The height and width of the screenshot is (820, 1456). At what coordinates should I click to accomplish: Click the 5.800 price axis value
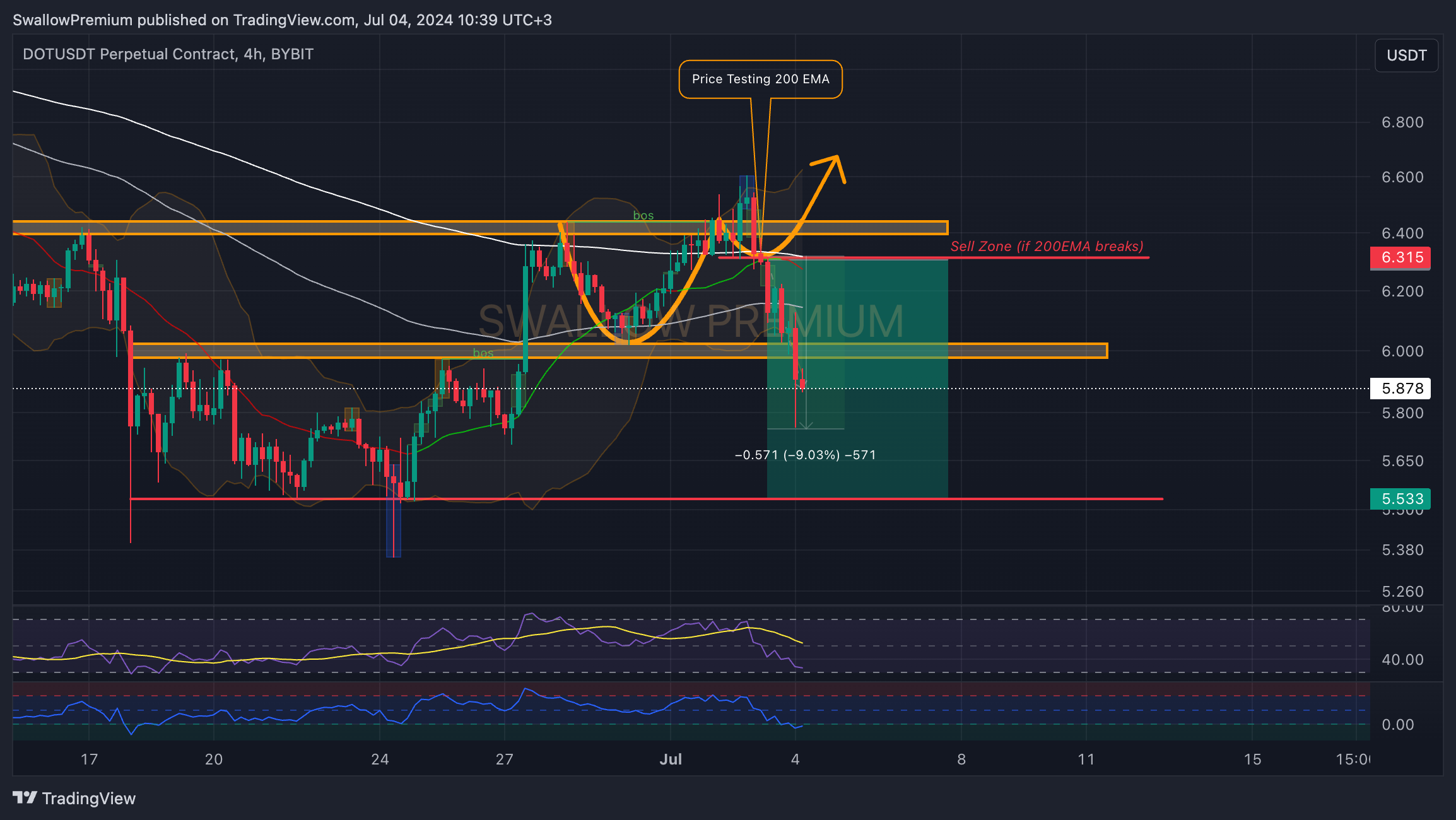click(1402, 413)
